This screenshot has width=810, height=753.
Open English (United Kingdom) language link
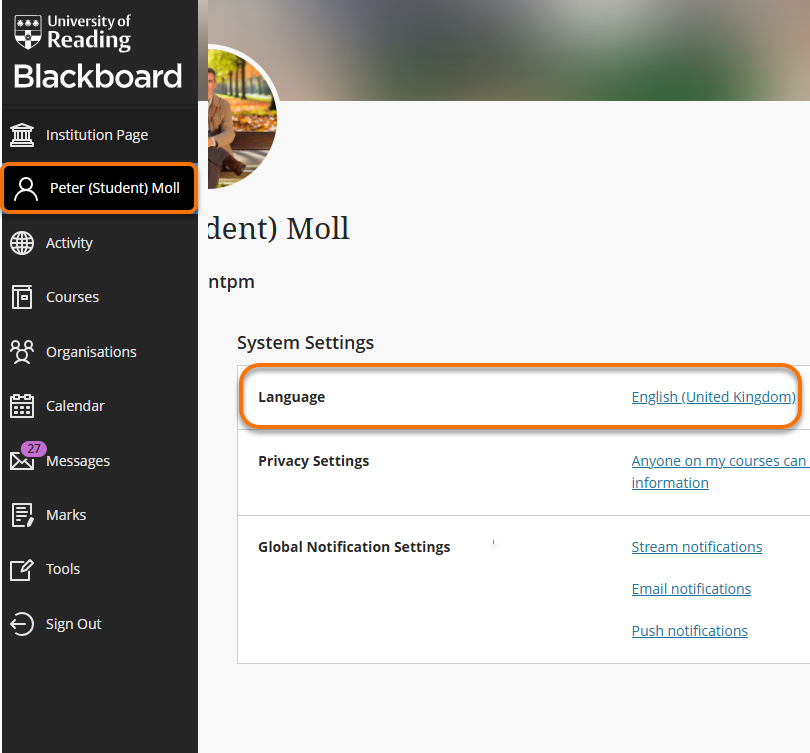tap(713, 397)
